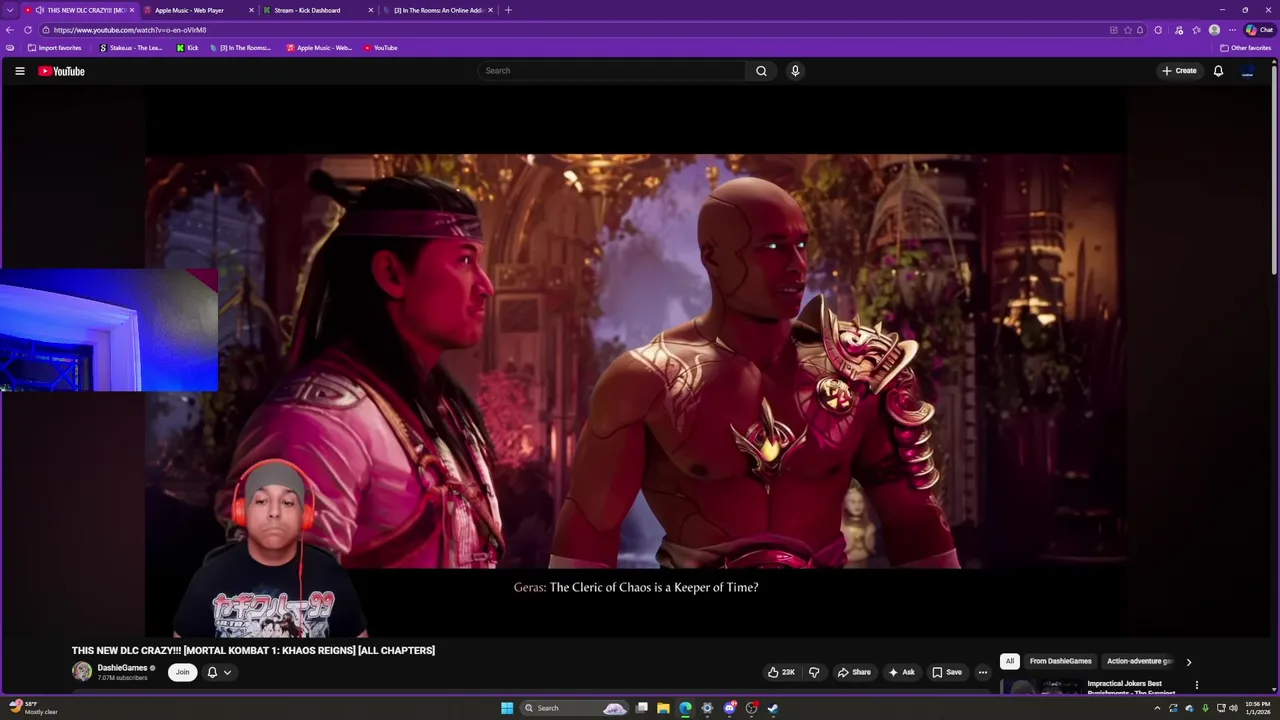
Task: Open Discord from the taskbar
Action: click(729, 708)
